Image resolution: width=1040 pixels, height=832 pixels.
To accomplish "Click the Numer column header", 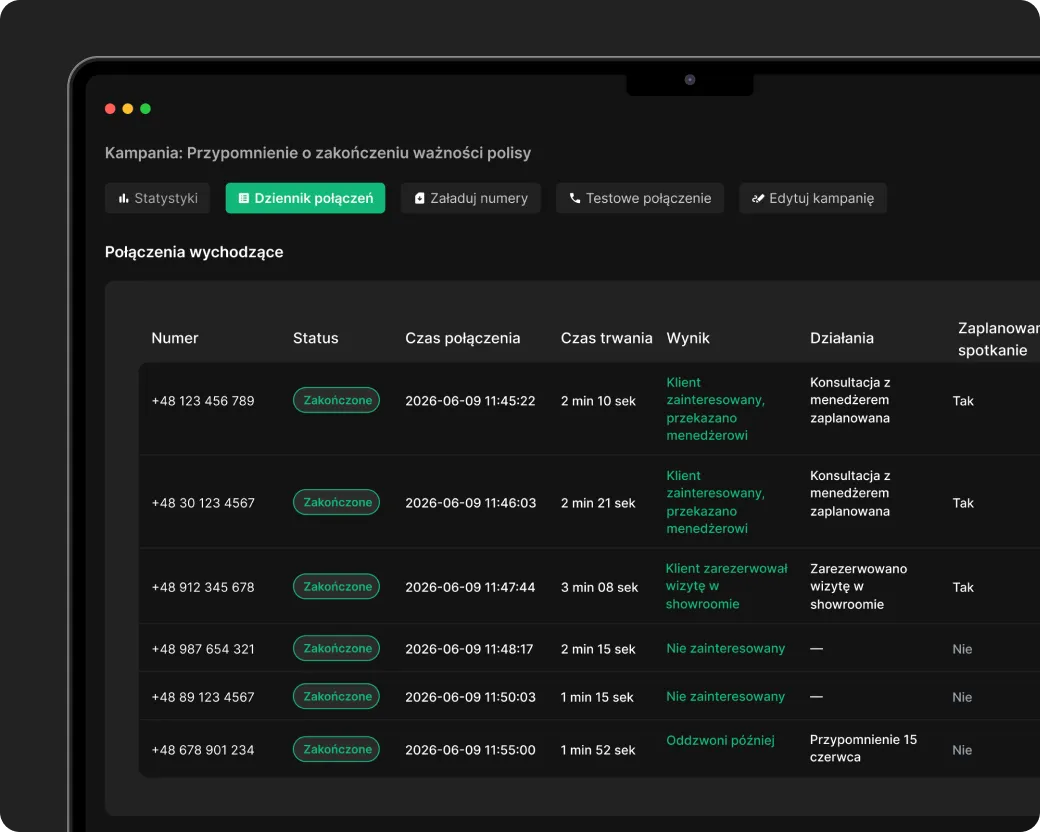I will pos(175,338).
